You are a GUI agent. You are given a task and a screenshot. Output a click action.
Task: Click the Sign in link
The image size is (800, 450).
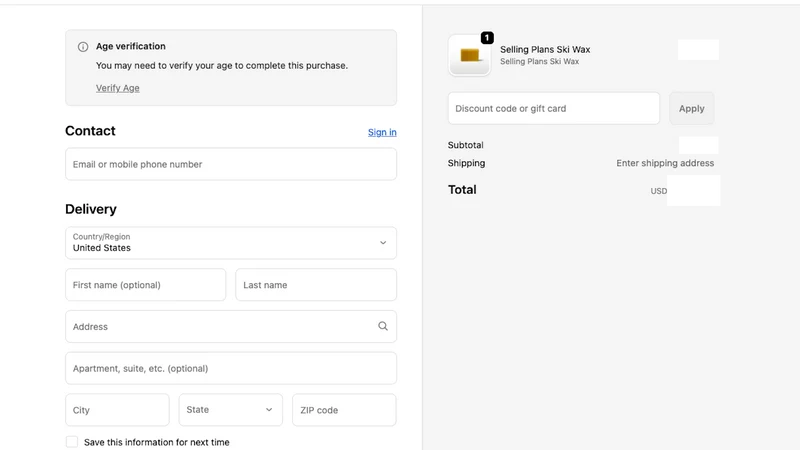pos(382,132)
